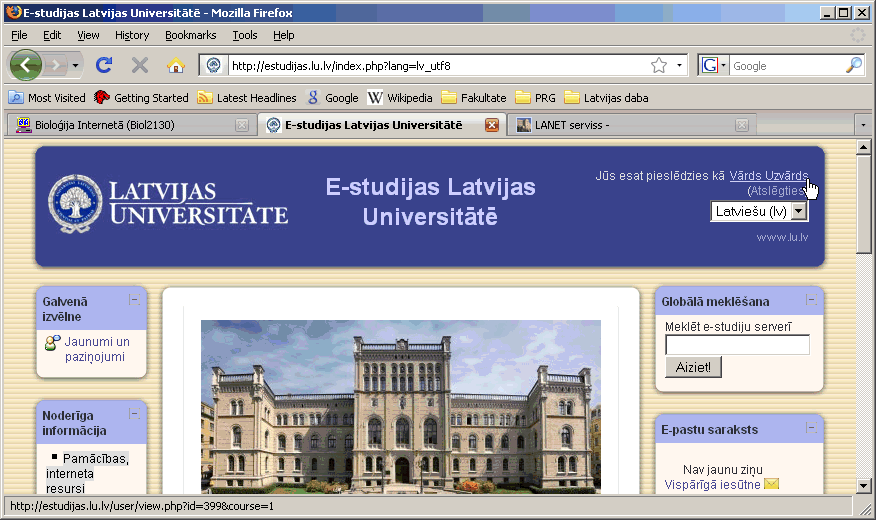The image size is (876, 520).
Task: Open the File menu
Action: 19,35
